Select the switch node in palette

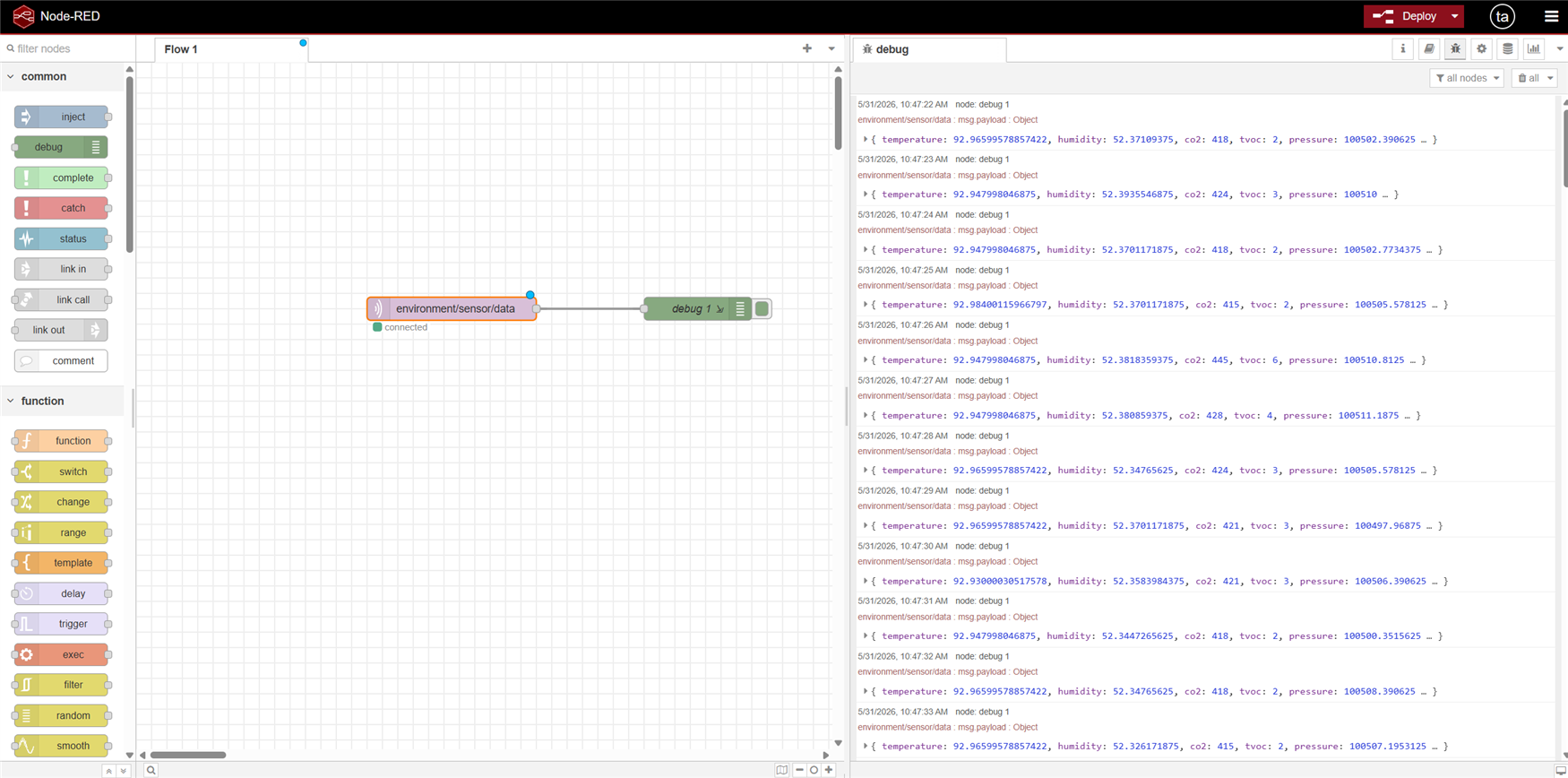coord(62,471)
